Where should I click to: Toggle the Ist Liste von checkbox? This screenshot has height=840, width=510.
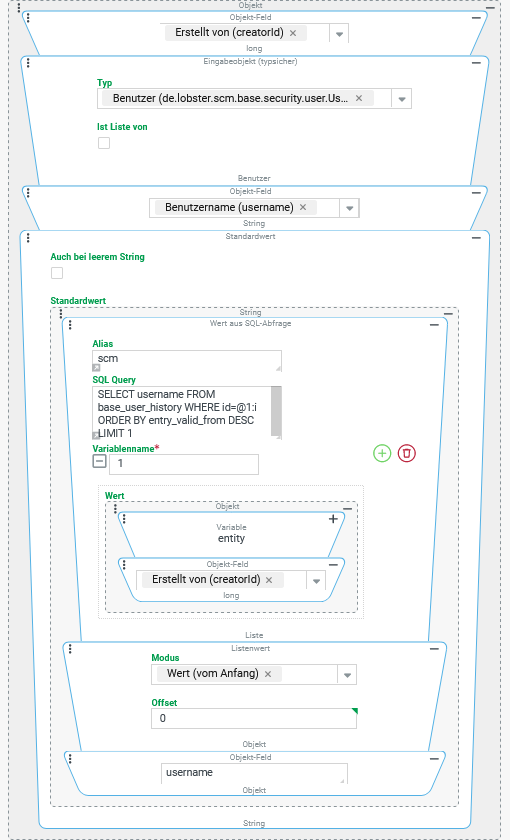104,143
